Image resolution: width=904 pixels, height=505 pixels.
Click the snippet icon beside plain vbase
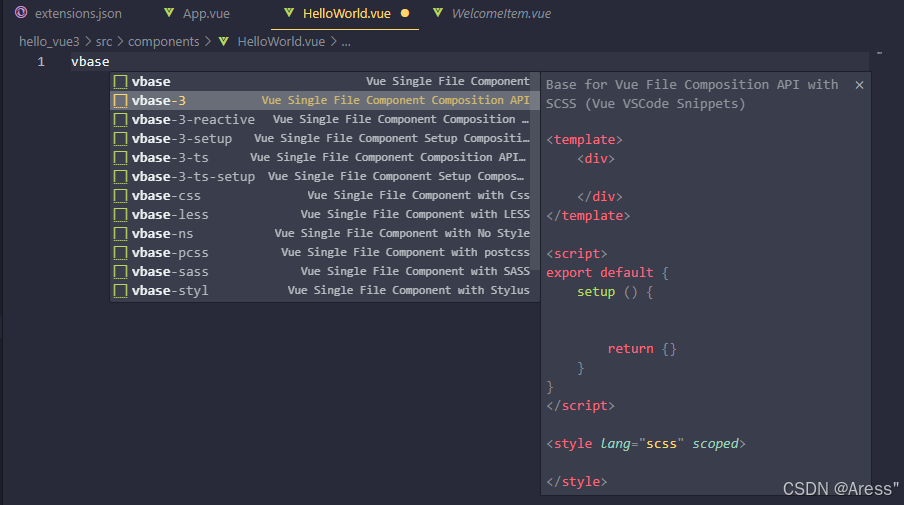point(120,81)
